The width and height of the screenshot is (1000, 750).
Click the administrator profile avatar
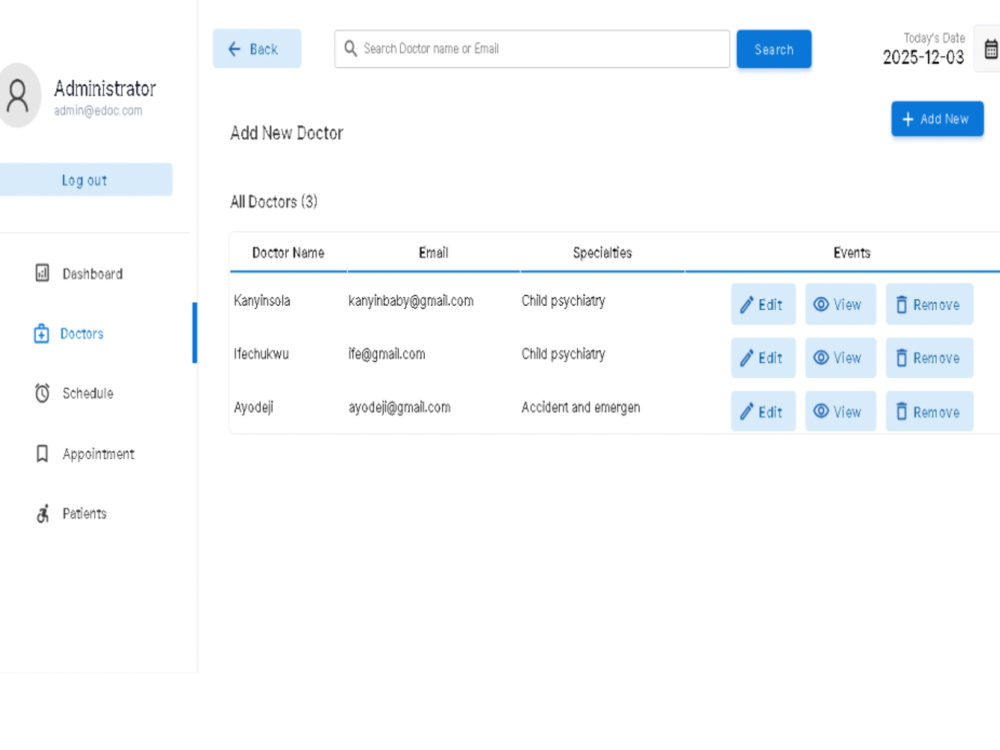tap(19, 95)
